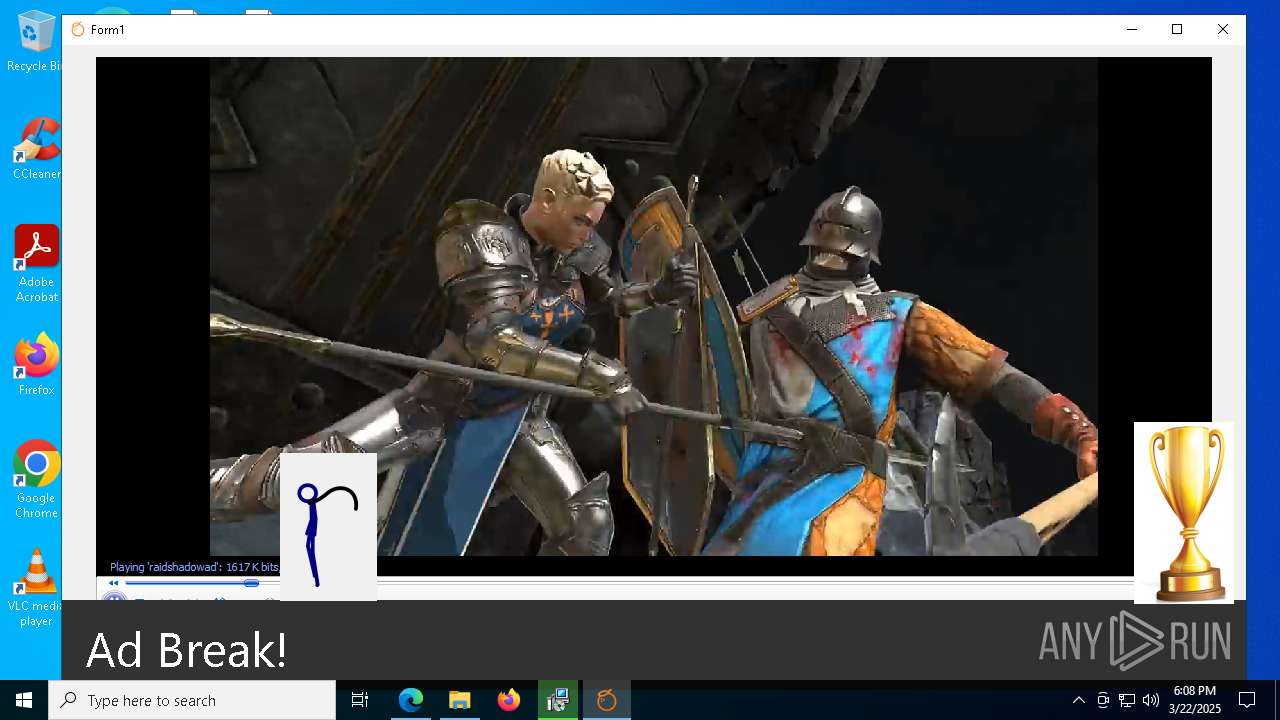Open Task View from the taskbar
The height and width of the screenshot is (720, 1280).
[x=360, y=700]
